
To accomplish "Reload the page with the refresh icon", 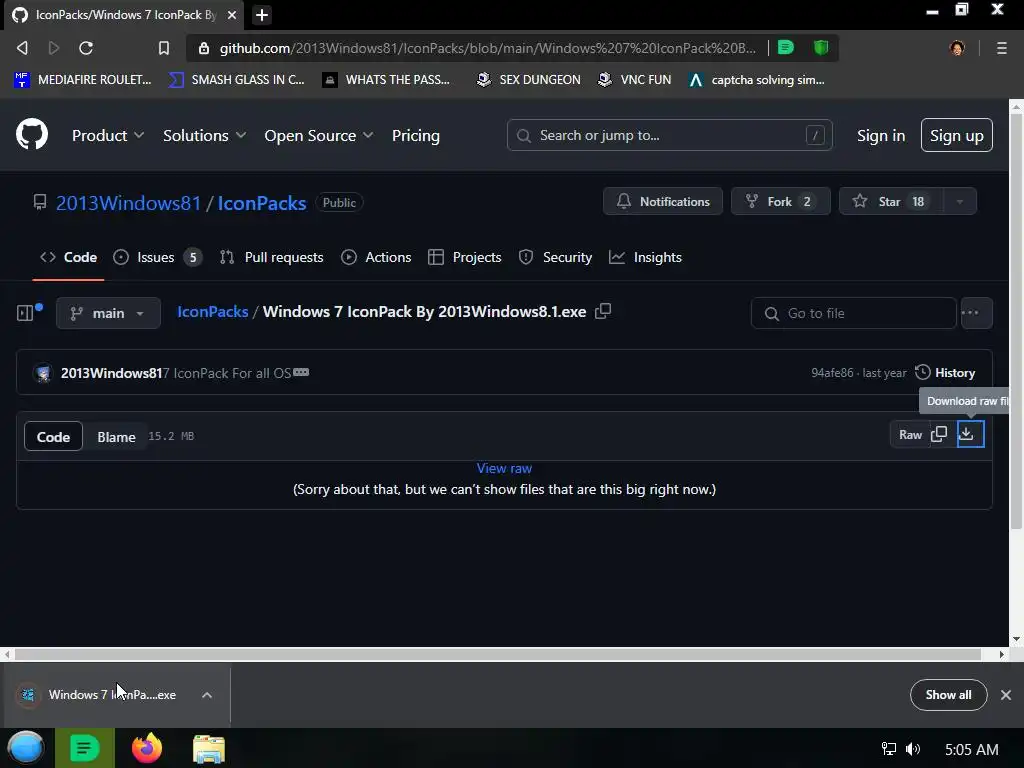I will 86,48.
